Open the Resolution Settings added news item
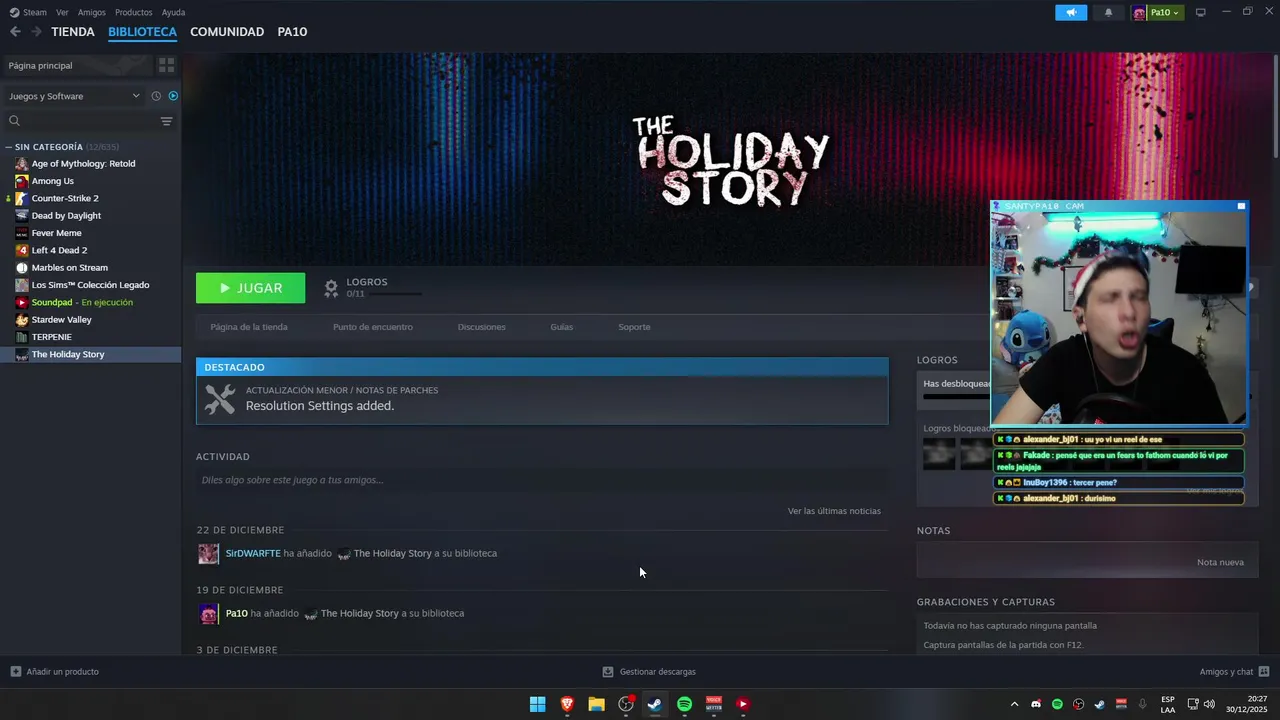Image resolution: width=1280 pixels, height=720 pixels. pos(542,400)
